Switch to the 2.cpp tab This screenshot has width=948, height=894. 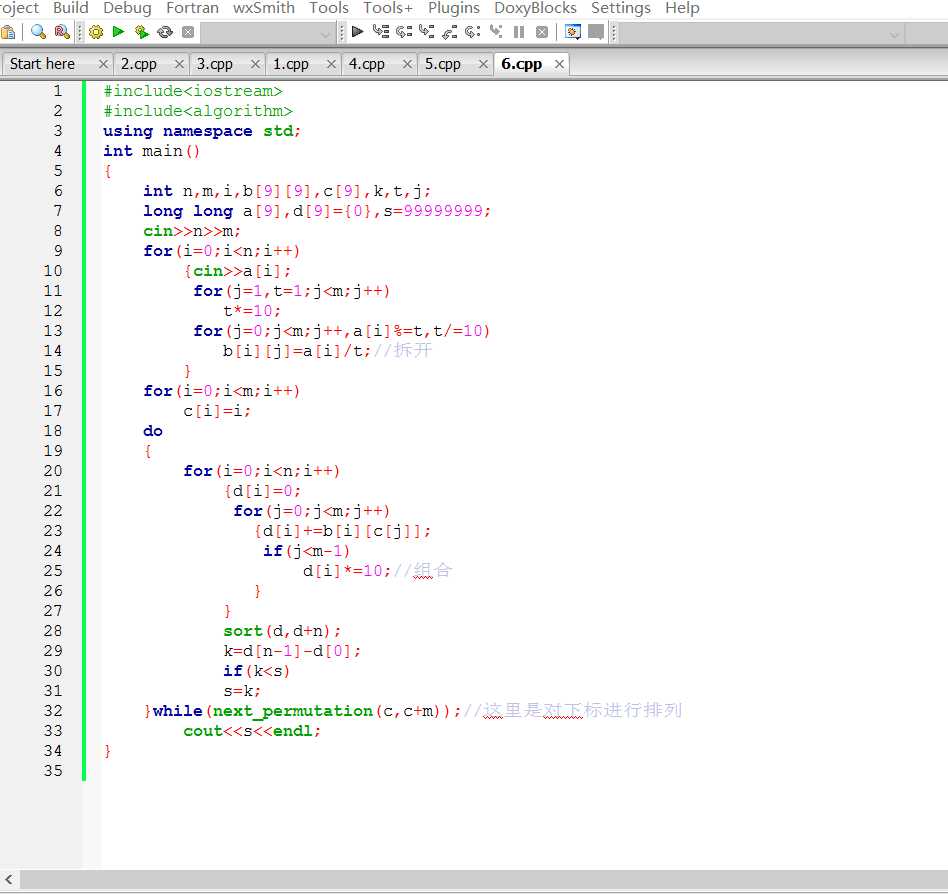click(138, 64)
